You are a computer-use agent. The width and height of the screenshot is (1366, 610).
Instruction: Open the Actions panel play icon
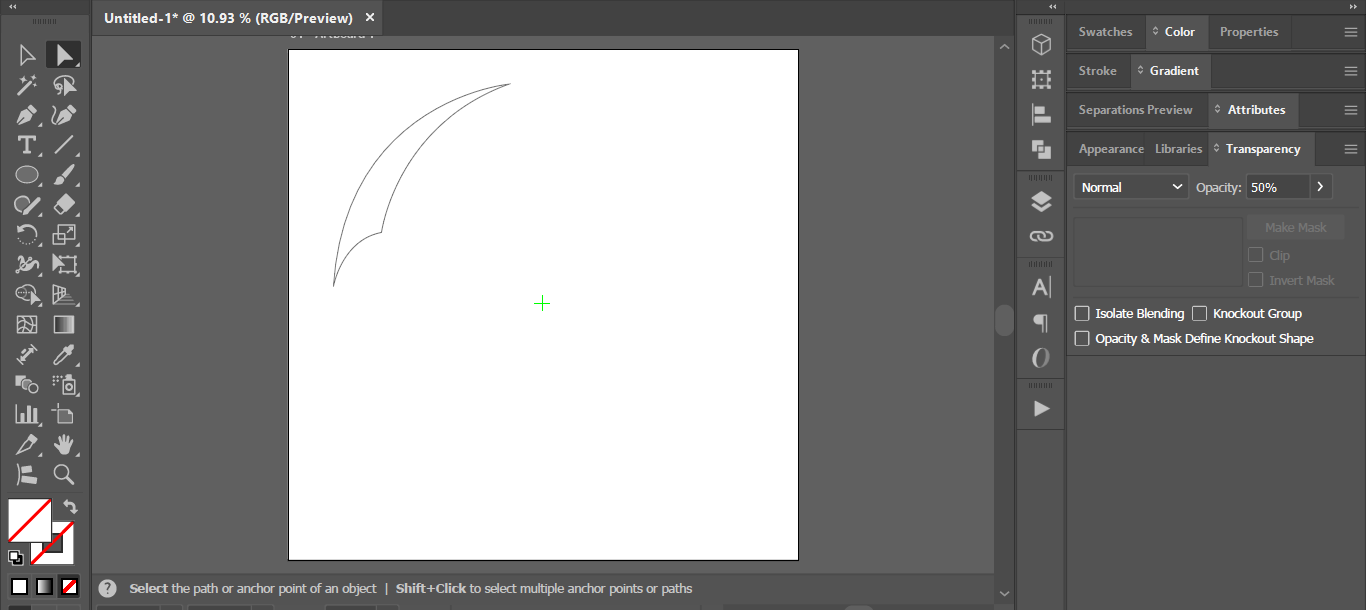tap(1041, 408)
